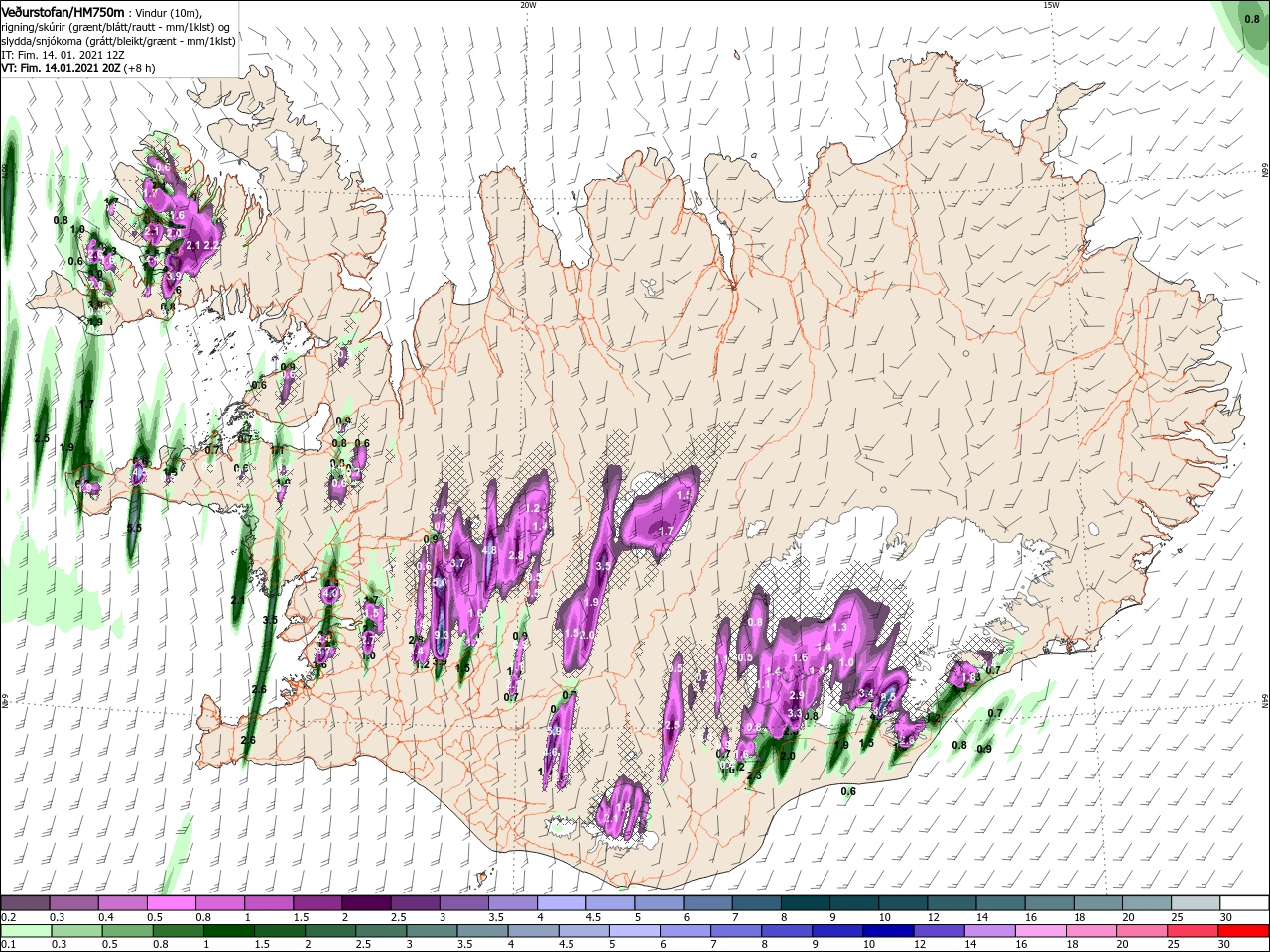
Task: Pick the deep blue swatch labeled 10 in the rain legend row
Action: pyautogui.click(x=889, y=931)
